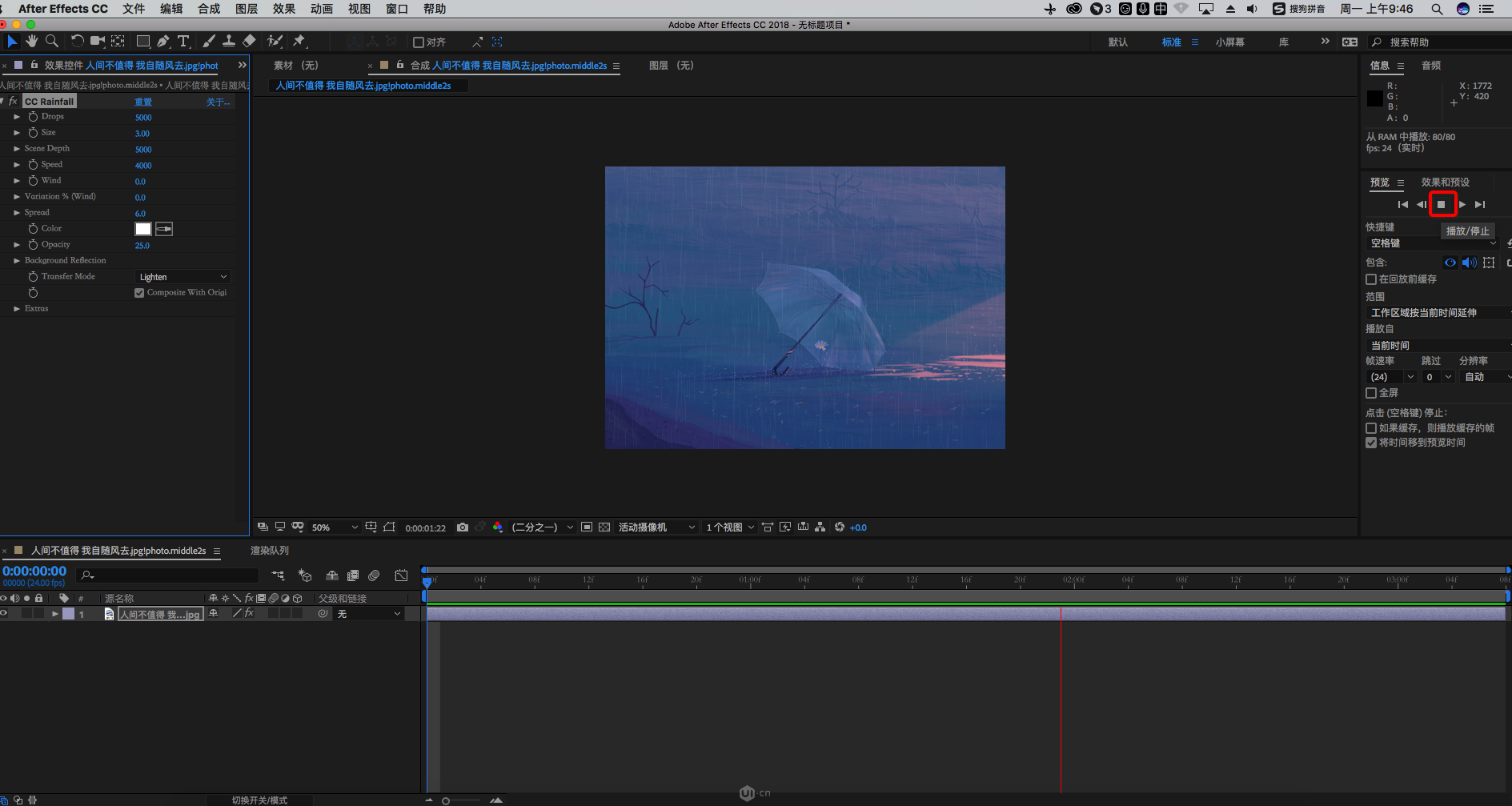Toggle Draft 3D in timeline
Screen dimensions: 1512x806
305,575
